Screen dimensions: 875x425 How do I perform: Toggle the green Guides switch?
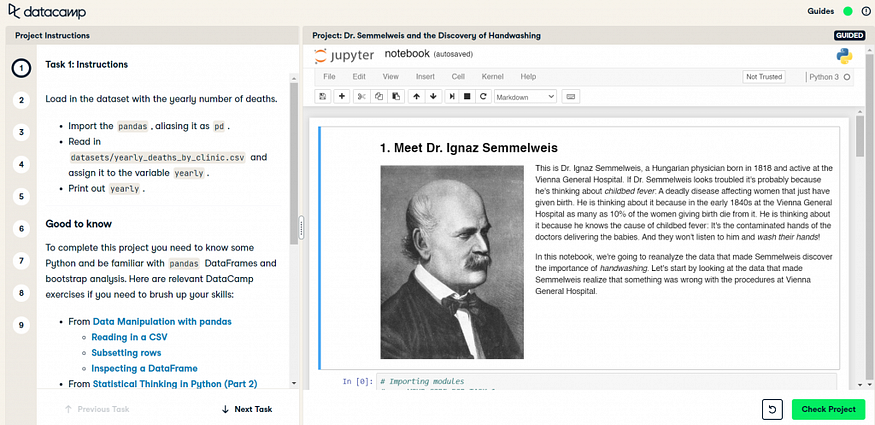pos(848,11)
